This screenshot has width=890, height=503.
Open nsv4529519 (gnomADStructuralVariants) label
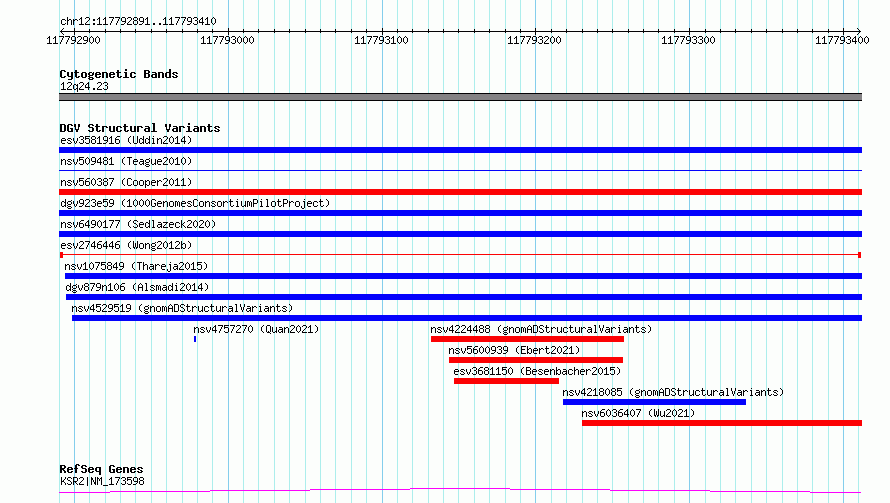coord(182,308)
